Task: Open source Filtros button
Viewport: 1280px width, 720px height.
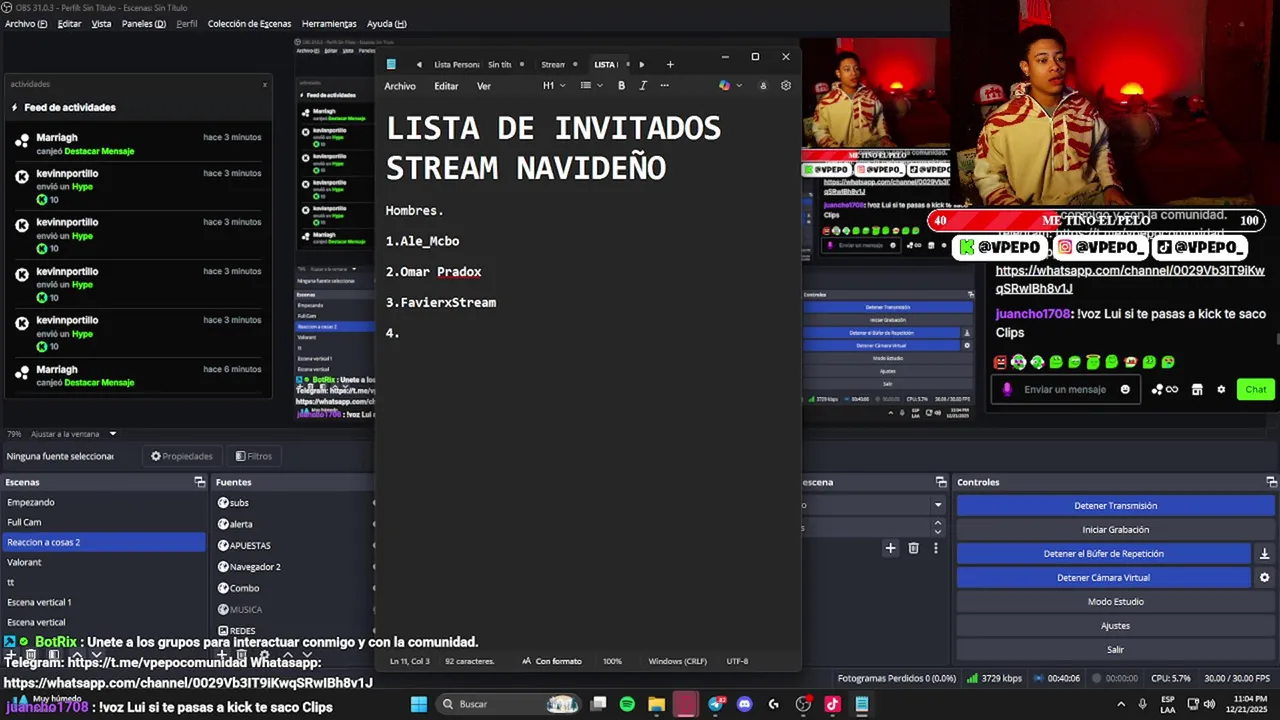Action: 254,456
